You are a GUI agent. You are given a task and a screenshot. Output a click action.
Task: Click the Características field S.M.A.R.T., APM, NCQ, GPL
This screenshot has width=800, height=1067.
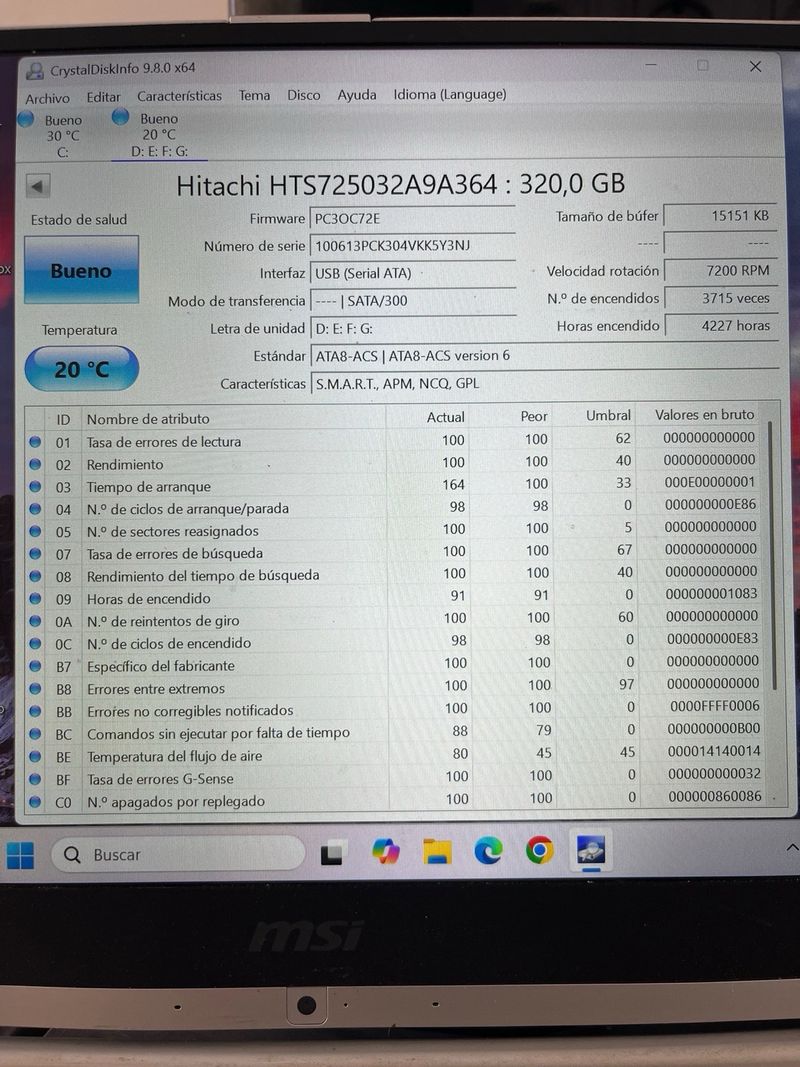544,383
